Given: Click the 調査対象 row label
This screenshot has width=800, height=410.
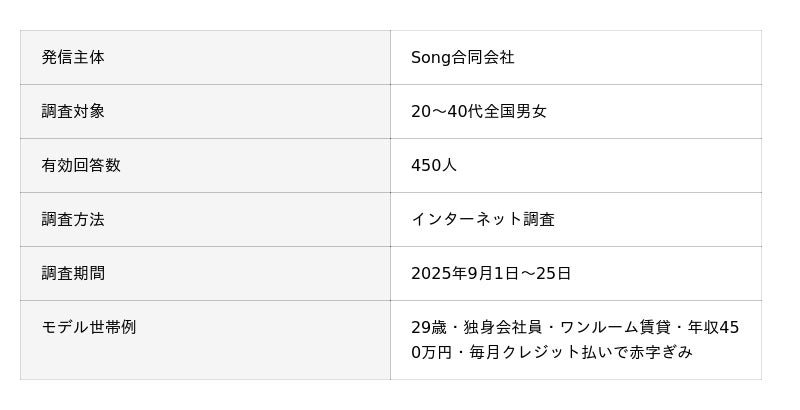Looking at the screenshot, I should [73, 112].
